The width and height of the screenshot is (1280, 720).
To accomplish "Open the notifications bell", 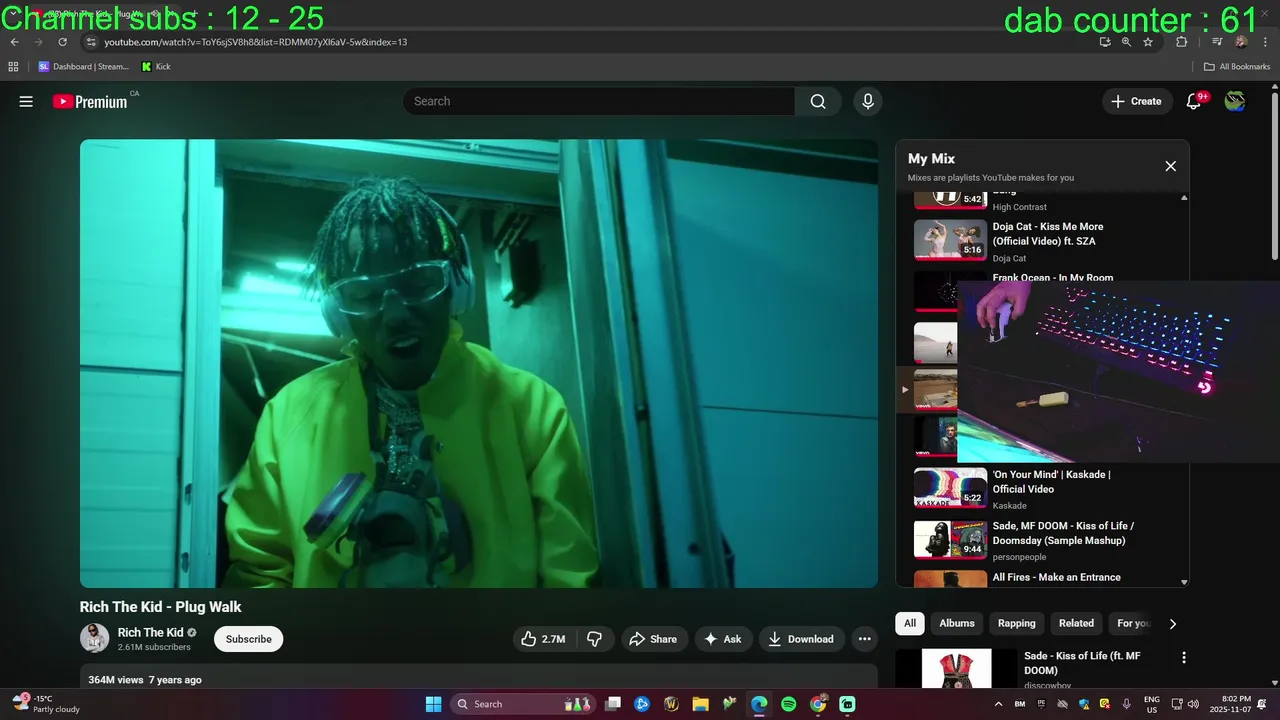I will tap(1194, 101).
